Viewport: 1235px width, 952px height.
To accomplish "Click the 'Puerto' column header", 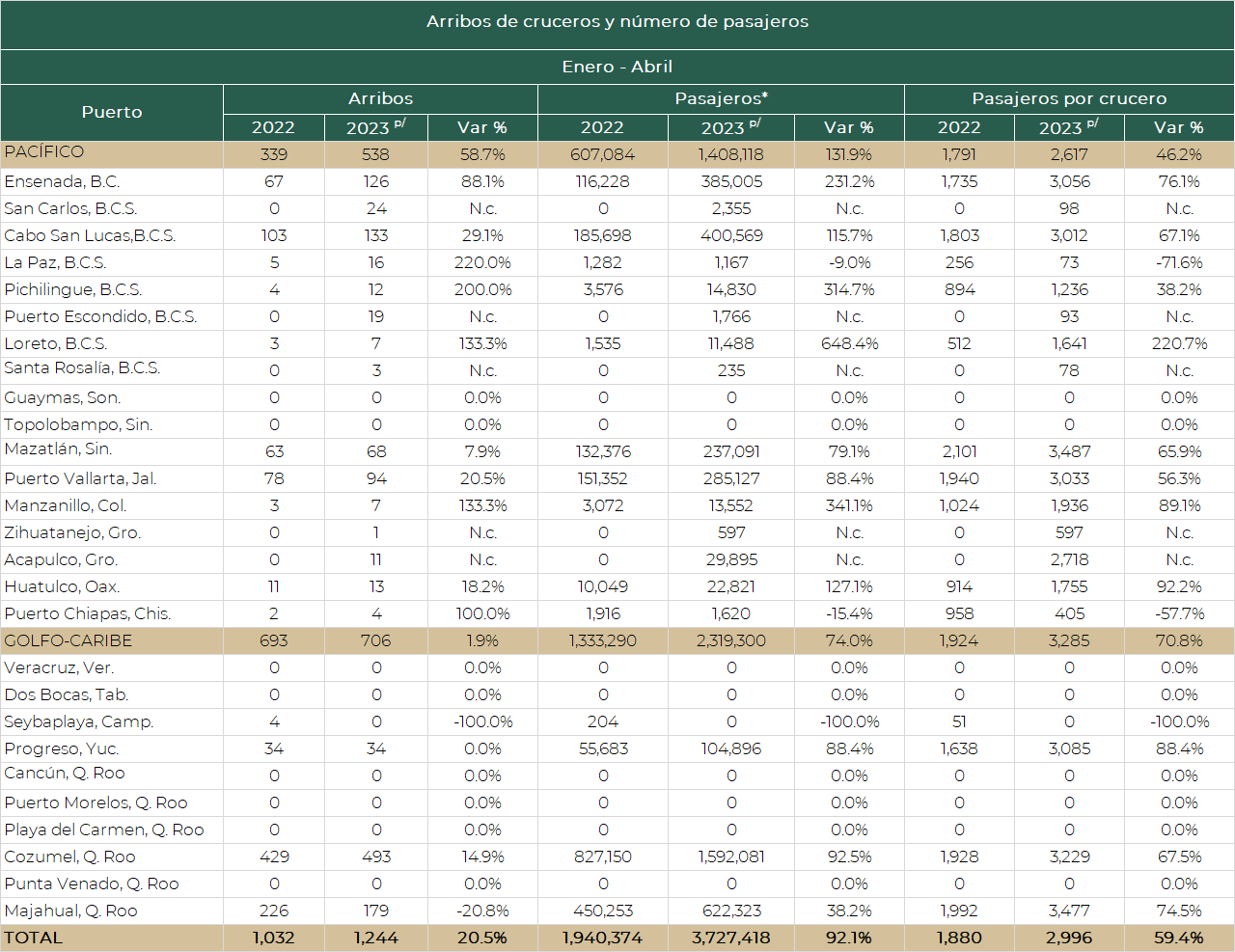I will tap(112, 112).
